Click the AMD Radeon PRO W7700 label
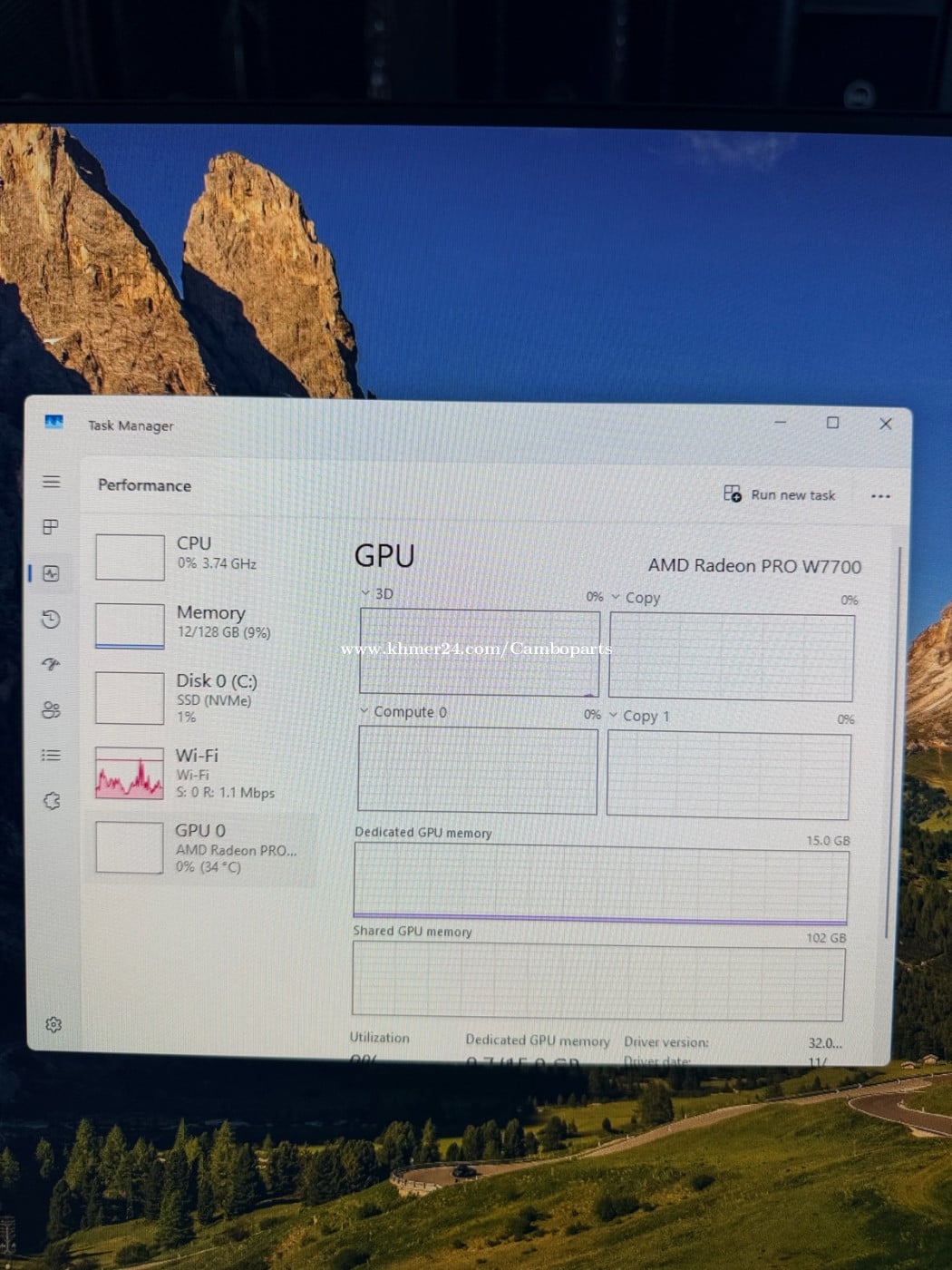Screen dimensions: 952x1270 pos(754,566)
